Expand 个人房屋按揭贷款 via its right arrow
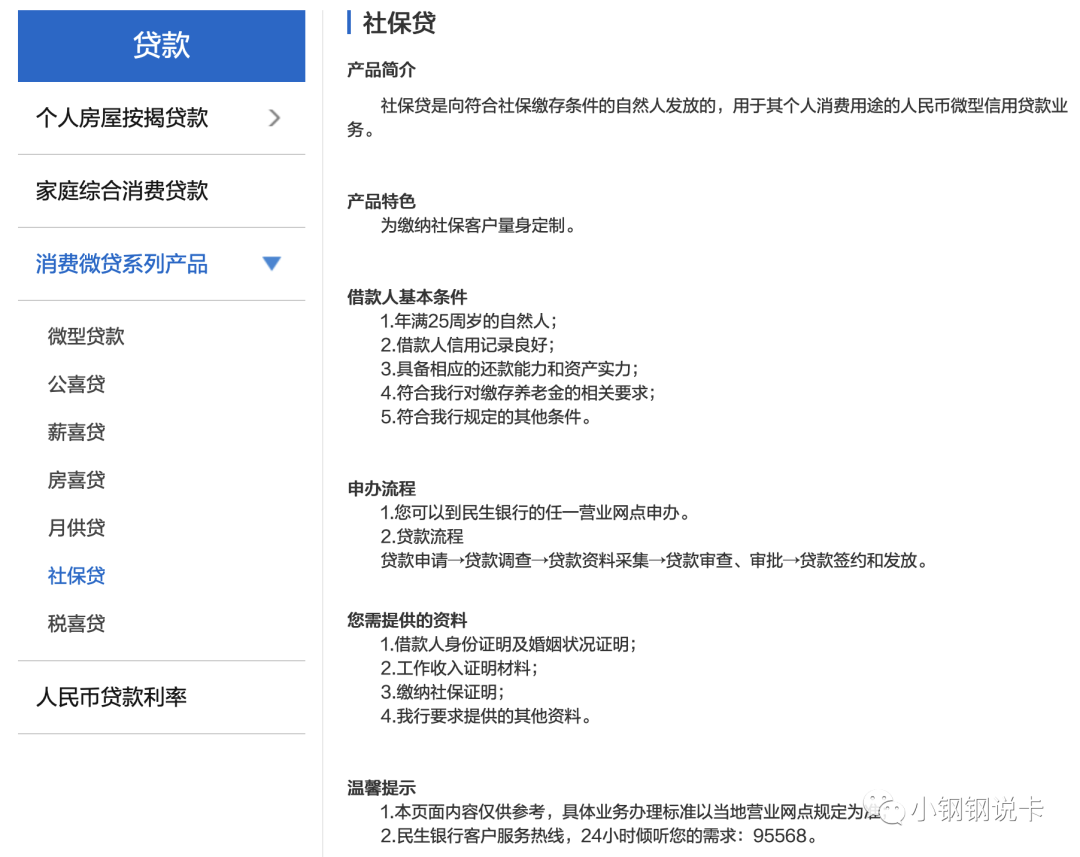 274,118
